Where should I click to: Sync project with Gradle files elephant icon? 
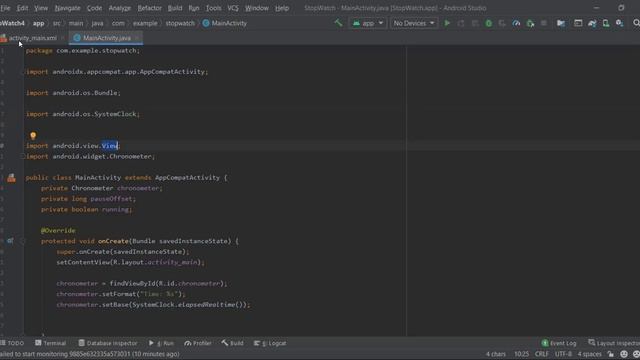[592, 23]
